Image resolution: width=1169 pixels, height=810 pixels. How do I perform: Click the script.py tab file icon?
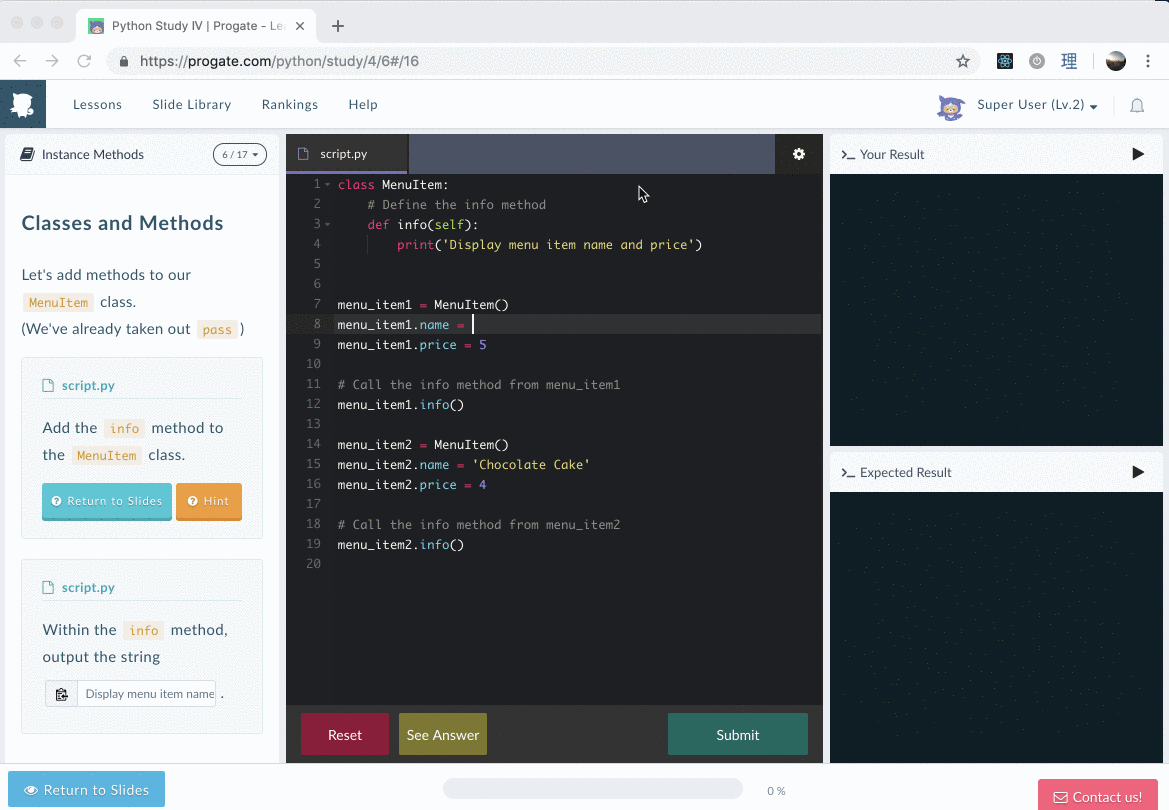click(x=303, y=154)
